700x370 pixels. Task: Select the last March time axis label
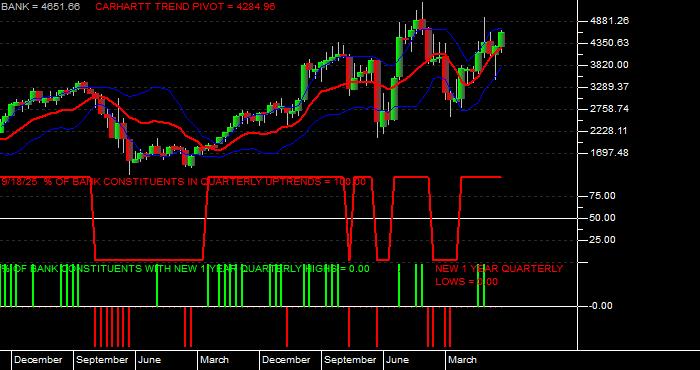(462, 360)
